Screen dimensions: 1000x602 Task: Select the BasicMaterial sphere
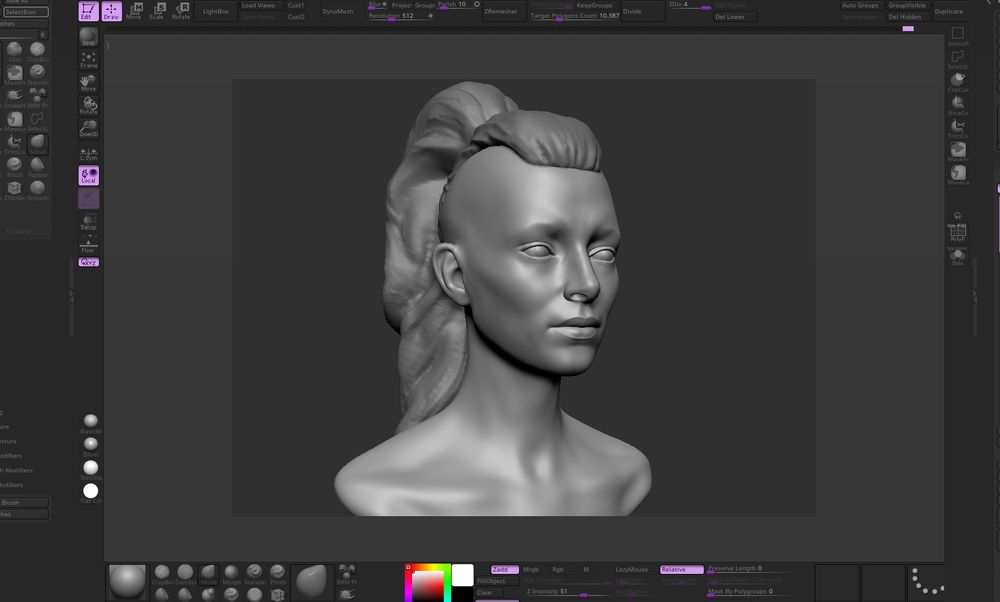[x=91, y=421]
